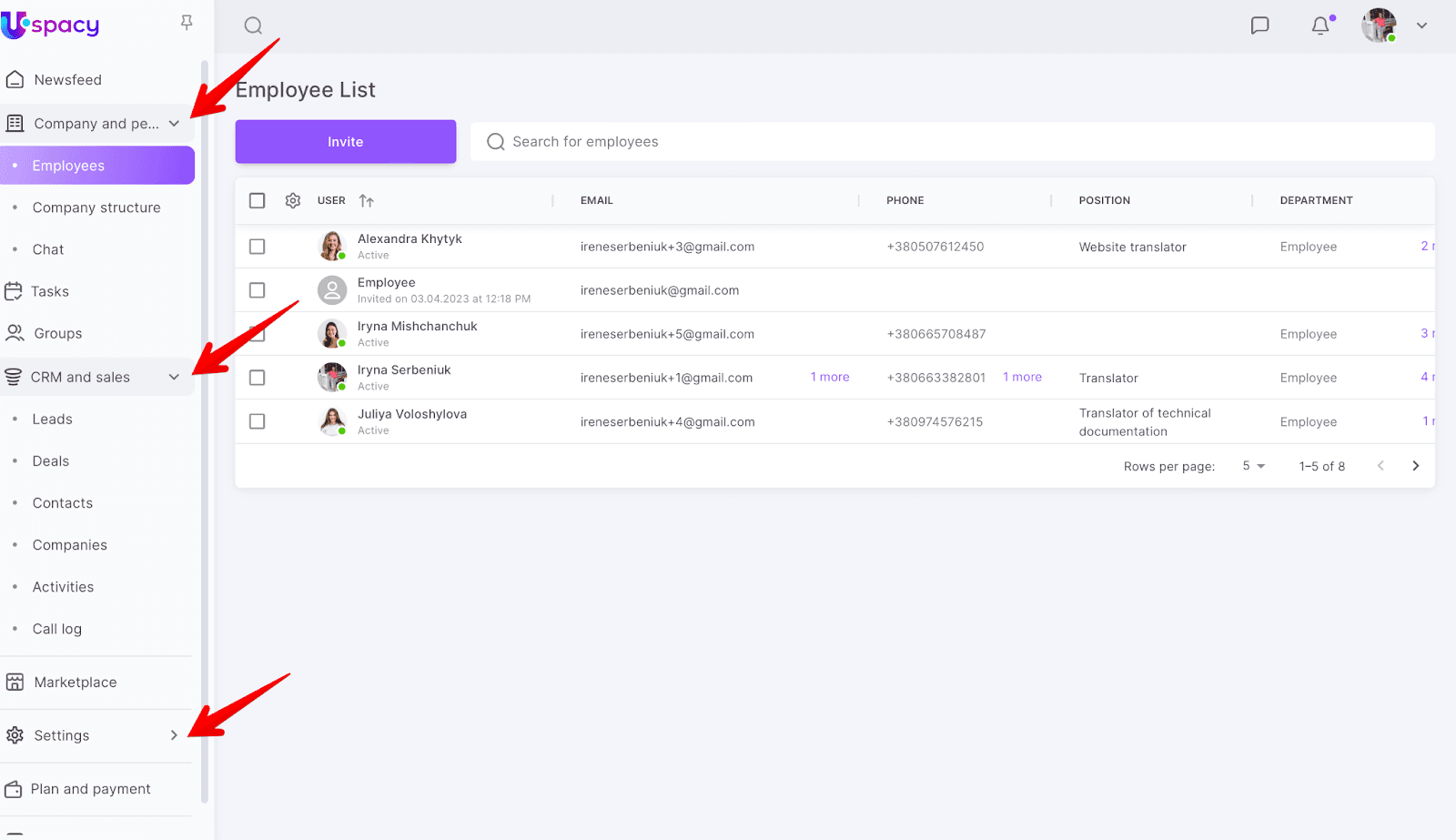Click the Invite button
The height and width of the screenshot is (840, 1456).
[x=345, y=142]
